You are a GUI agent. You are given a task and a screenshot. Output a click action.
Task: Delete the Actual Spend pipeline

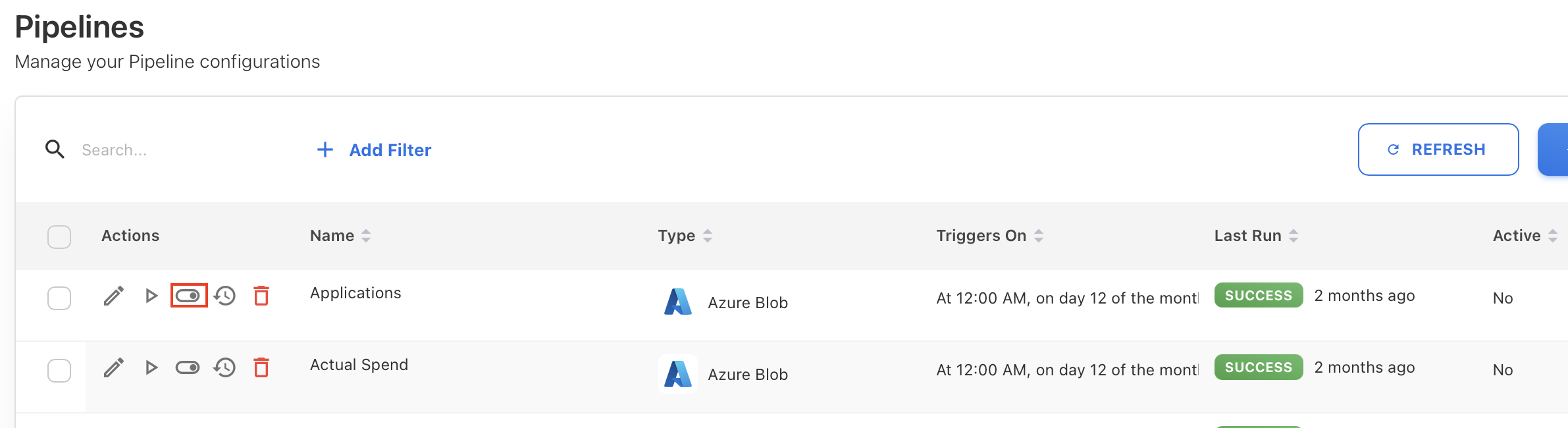pyautogui.click(x=261, y=368)
